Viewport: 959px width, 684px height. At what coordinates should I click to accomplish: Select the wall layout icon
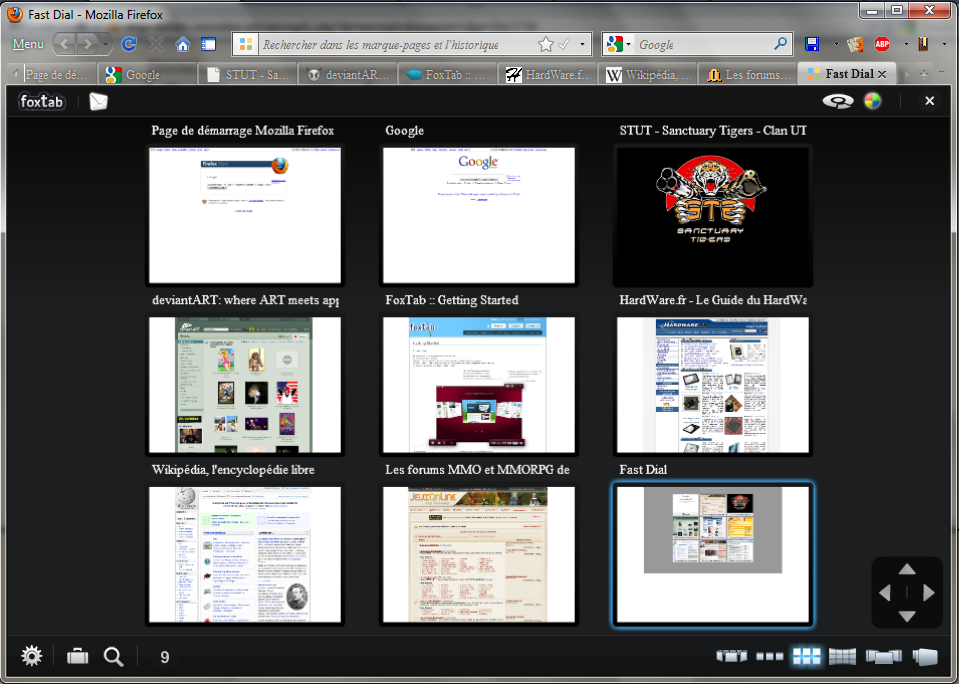click(x=842, y=656)
